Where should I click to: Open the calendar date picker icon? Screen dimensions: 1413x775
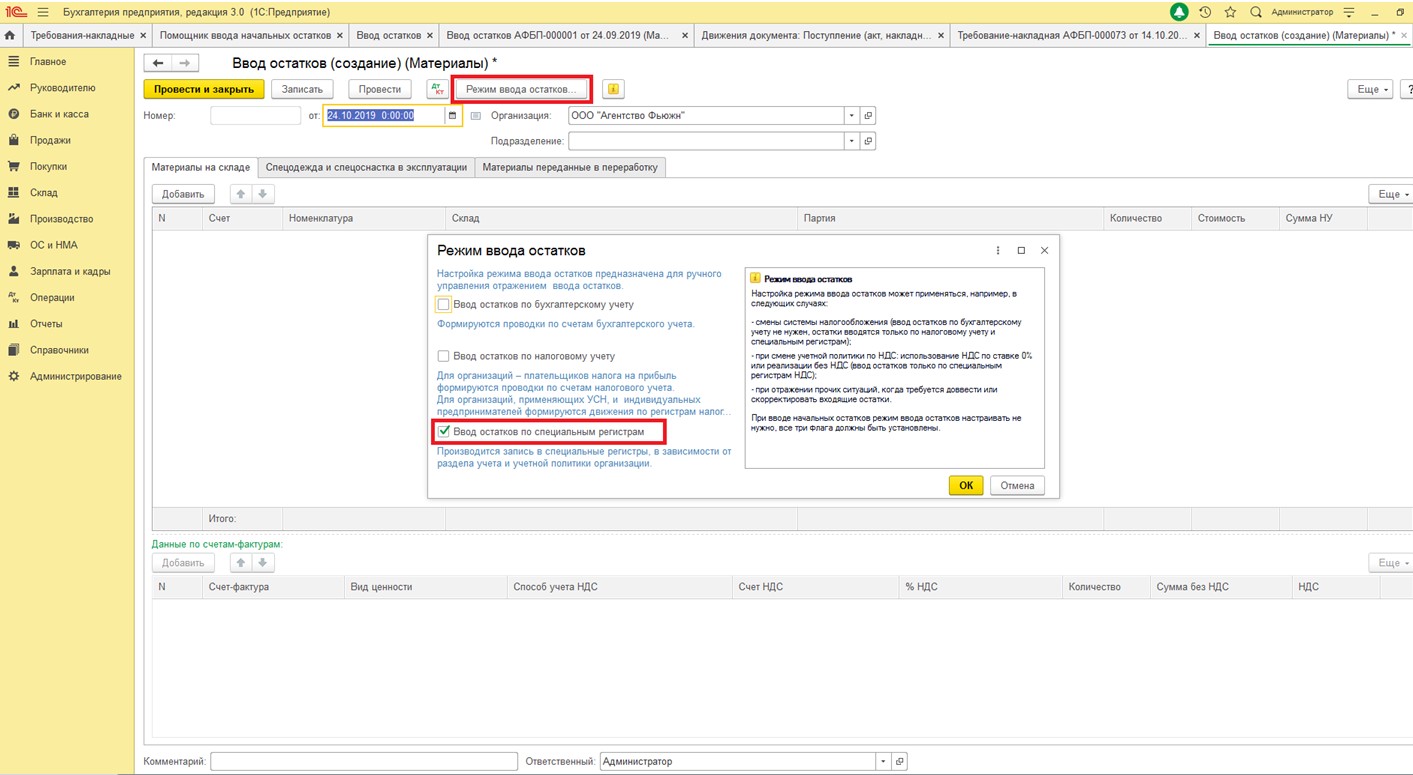click(x=452, y=116)
